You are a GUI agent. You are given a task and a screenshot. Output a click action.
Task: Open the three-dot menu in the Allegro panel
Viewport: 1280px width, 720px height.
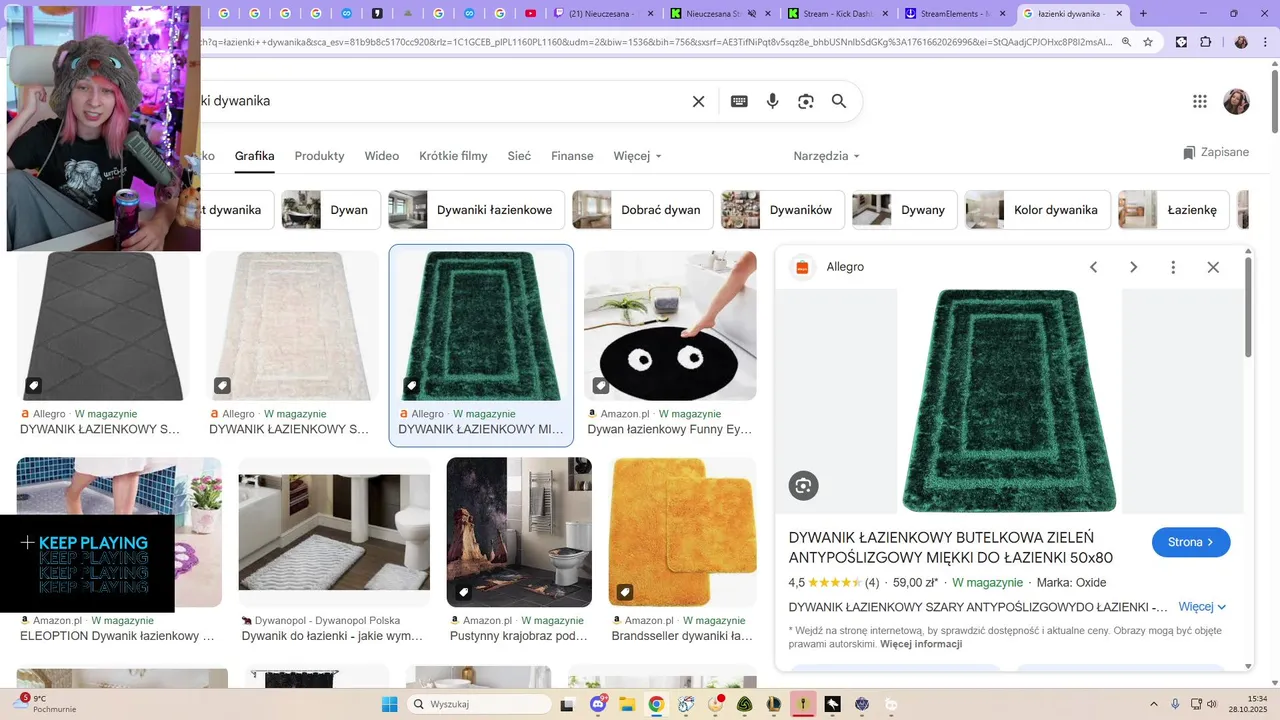1173,267
